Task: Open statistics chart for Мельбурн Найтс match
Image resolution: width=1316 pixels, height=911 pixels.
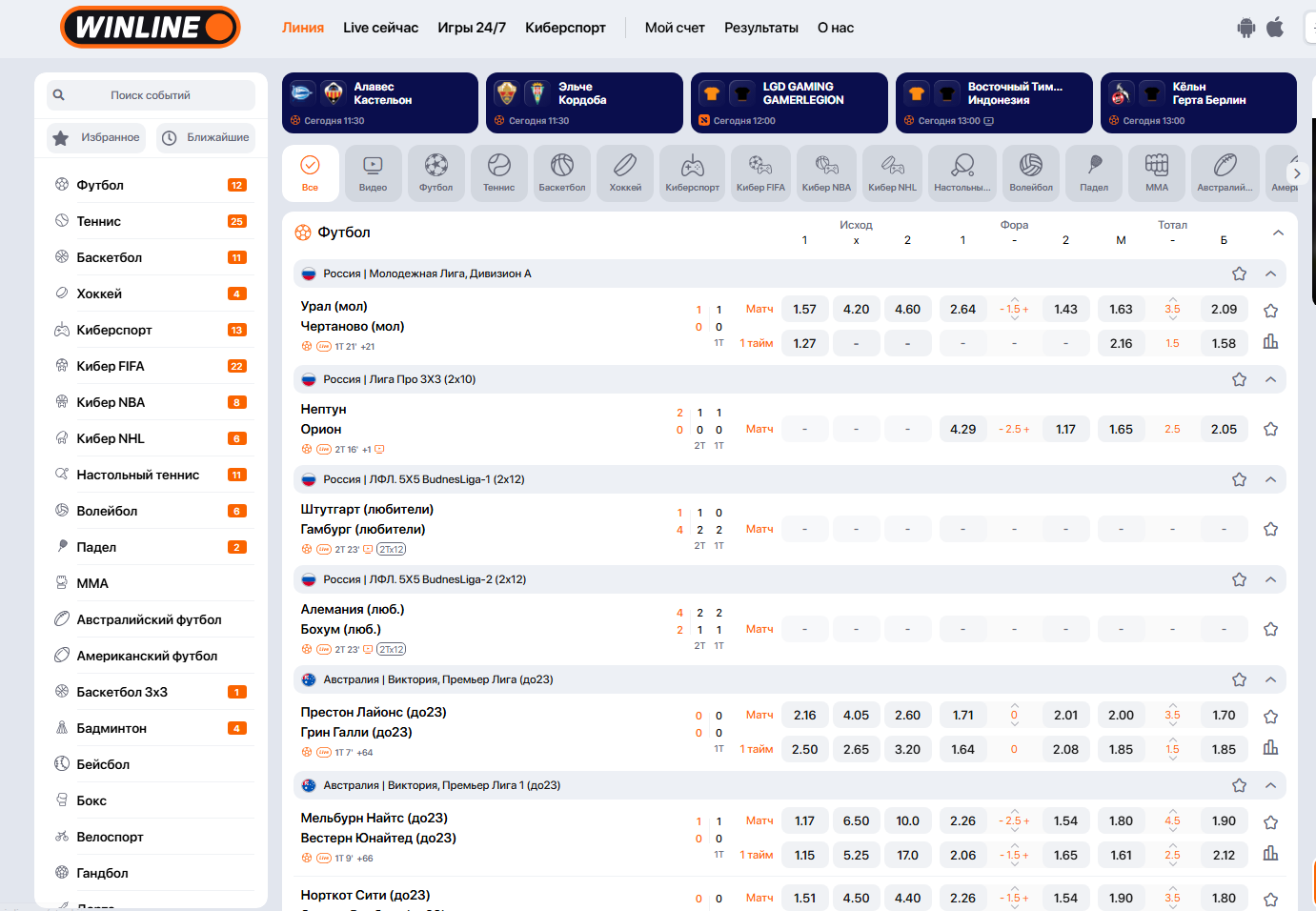Action: pyautogui.click(x=1270, y=854)
